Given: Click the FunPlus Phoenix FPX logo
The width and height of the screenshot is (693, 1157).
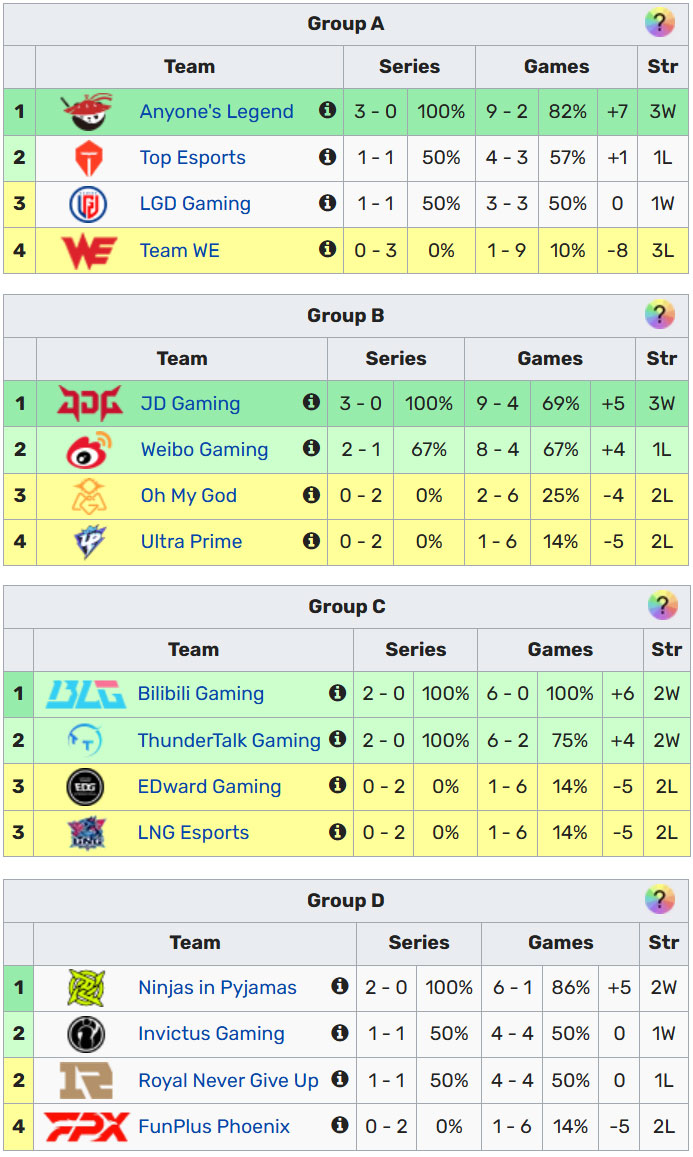Looking at the screenshot, I should coord(86,1126).
